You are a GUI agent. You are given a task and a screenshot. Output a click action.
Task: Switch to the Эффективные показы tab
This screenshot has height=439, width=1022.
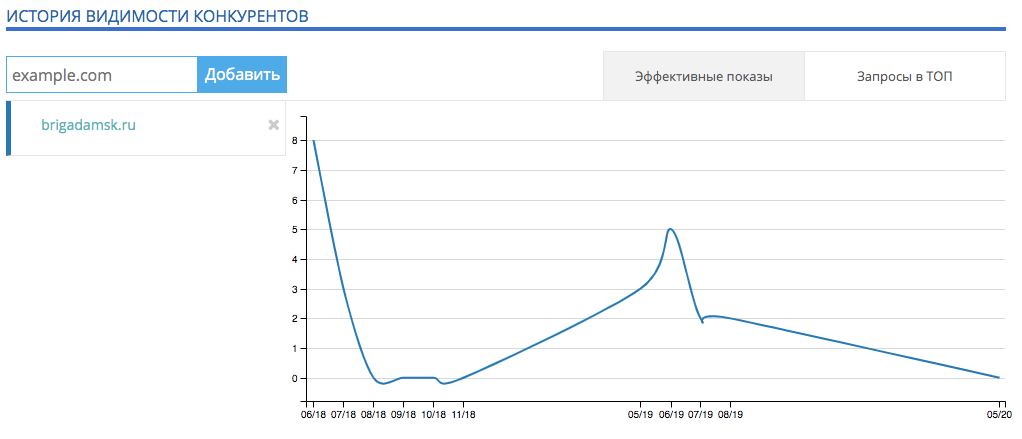point(703,76)
